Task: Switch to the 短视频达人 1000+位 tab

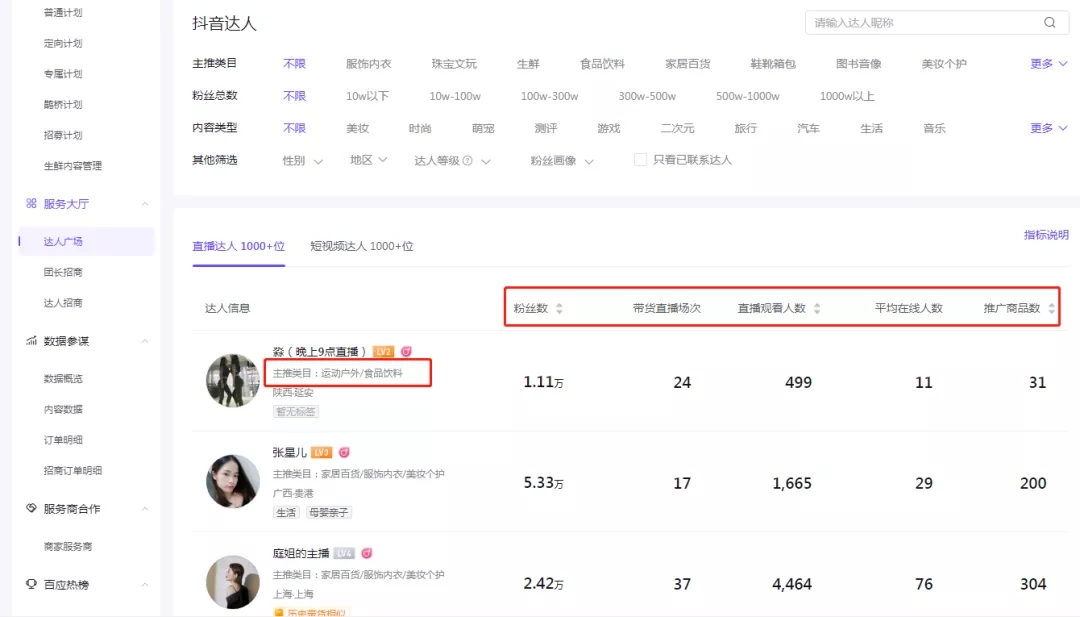Action: point(362,246)
